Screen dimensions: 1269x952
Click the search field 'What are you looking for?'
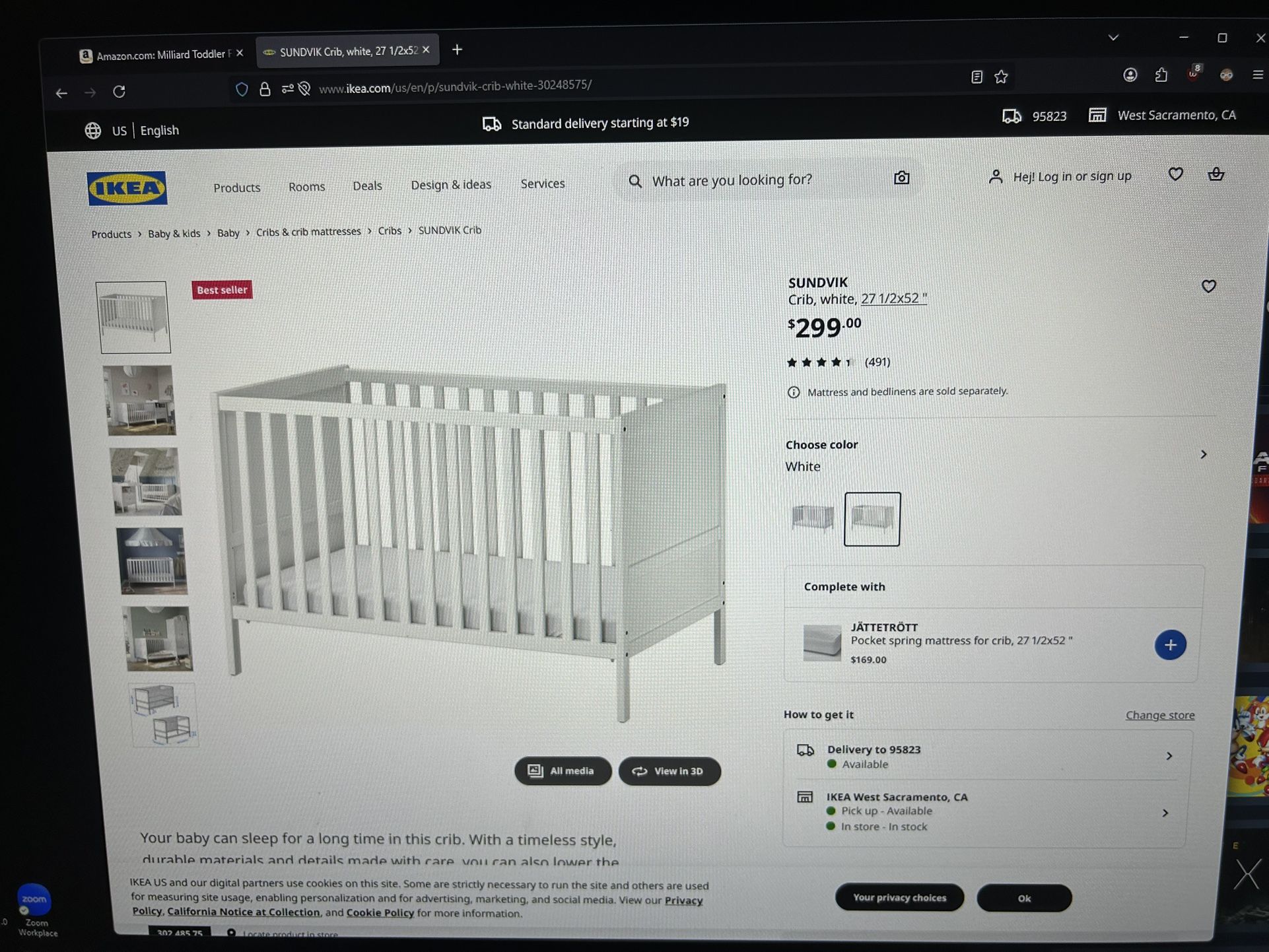point(766,180)
